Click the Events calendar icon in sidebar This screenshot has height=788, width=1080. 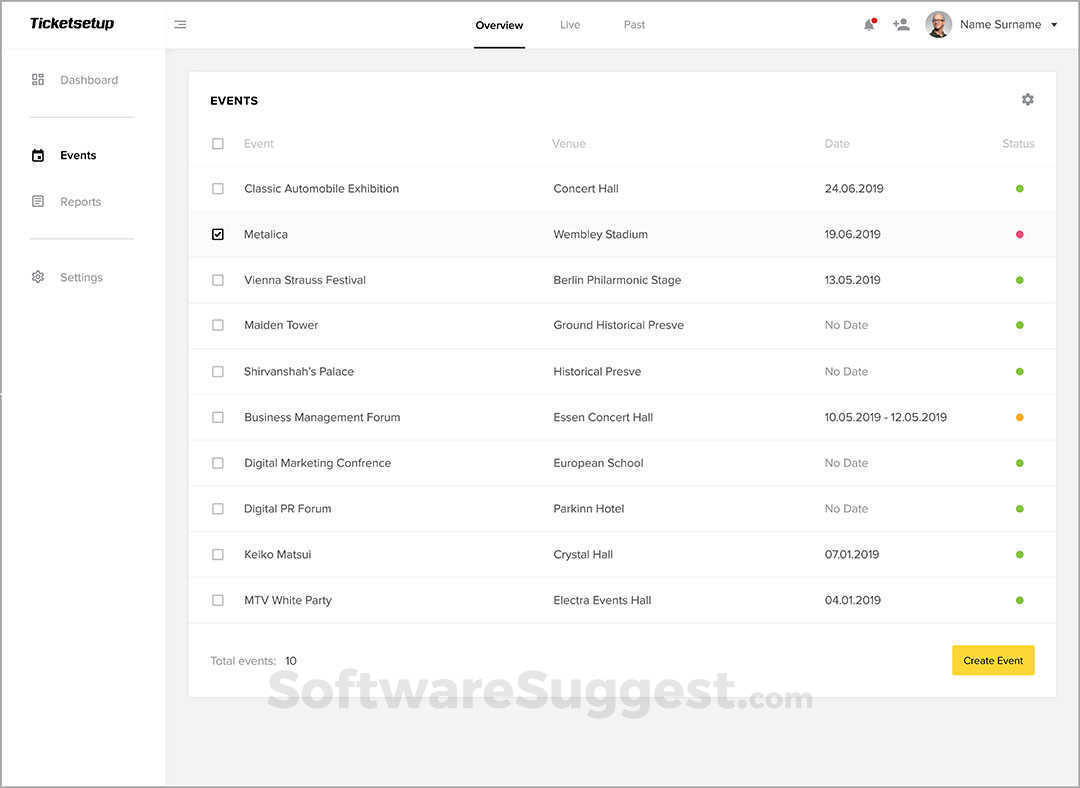click(38, 156)
